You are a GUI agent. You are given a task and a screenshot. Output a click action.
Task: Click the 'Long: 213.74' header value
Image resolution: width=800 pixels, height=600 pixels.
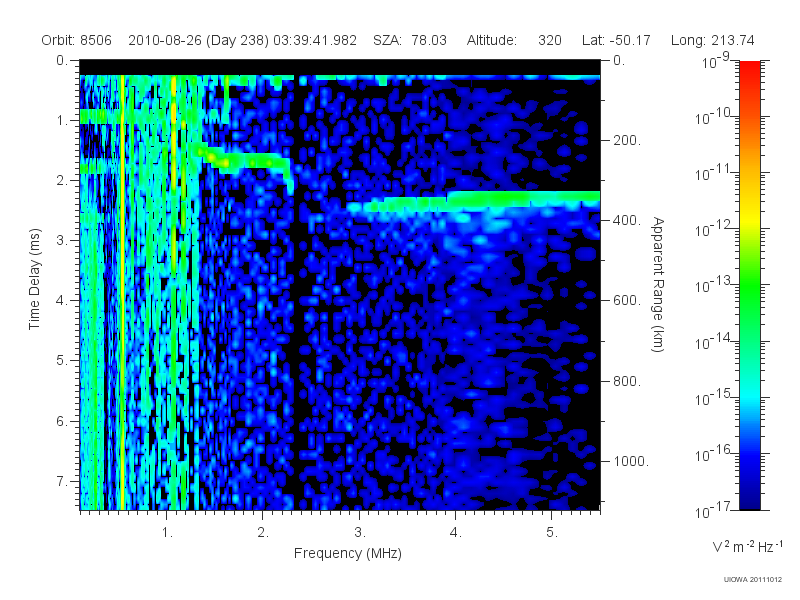(x=712, y=40)
